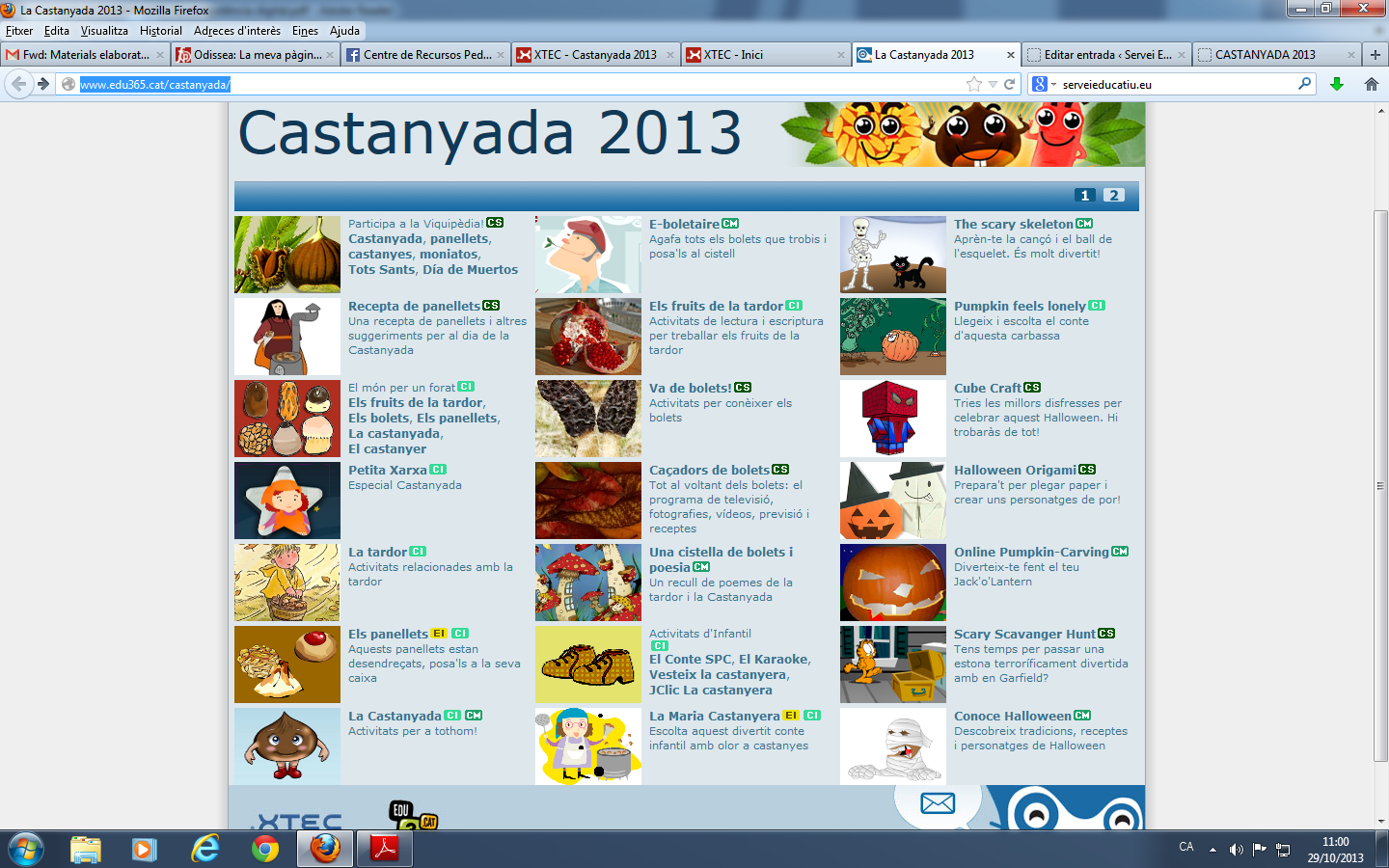The height and width of the screenshot is (868, 1389).
Task: Click the reload page icon
Action: tap(1010, 85)
